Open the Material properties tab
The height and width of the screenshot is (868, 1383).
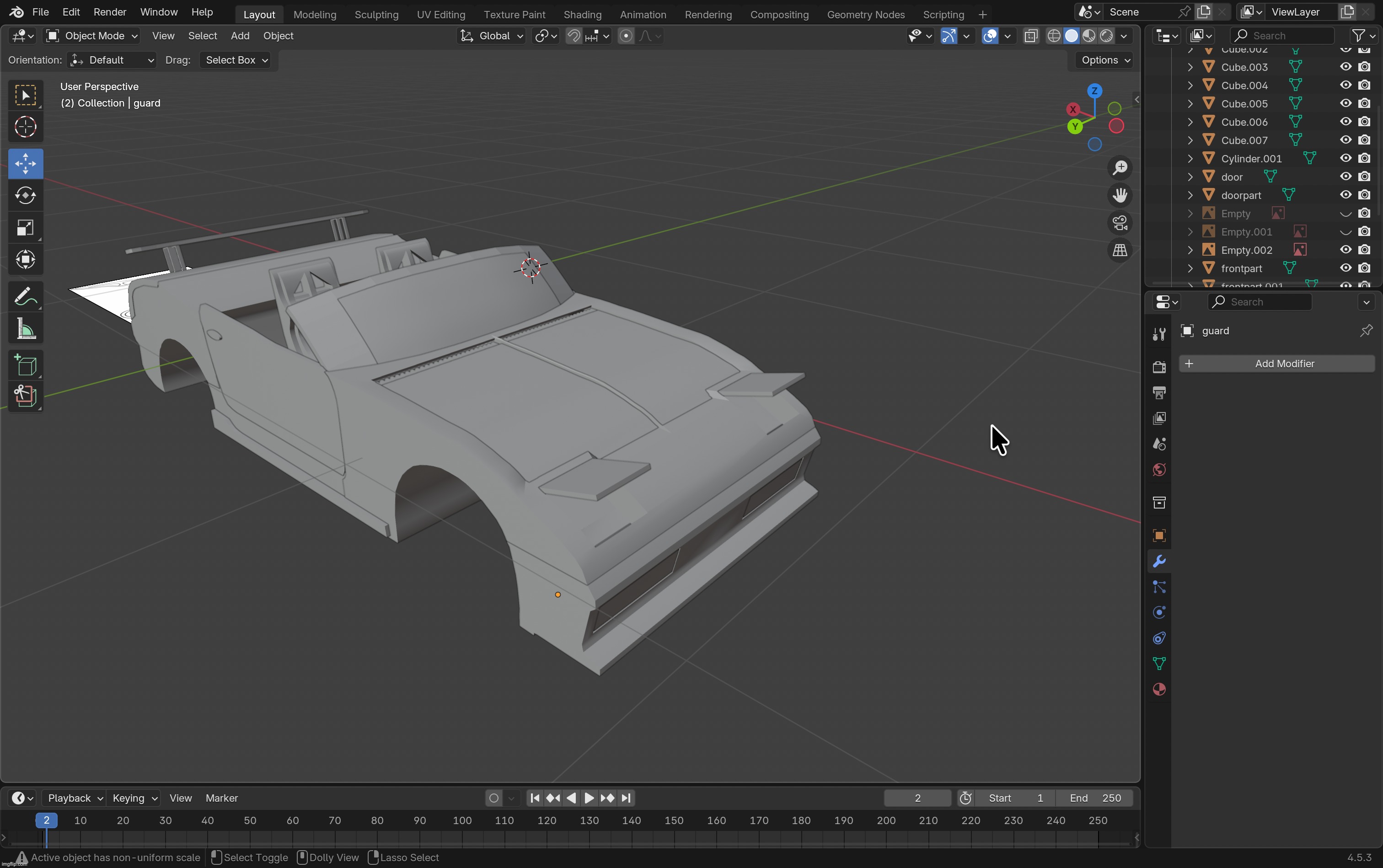click(1159, 690)
